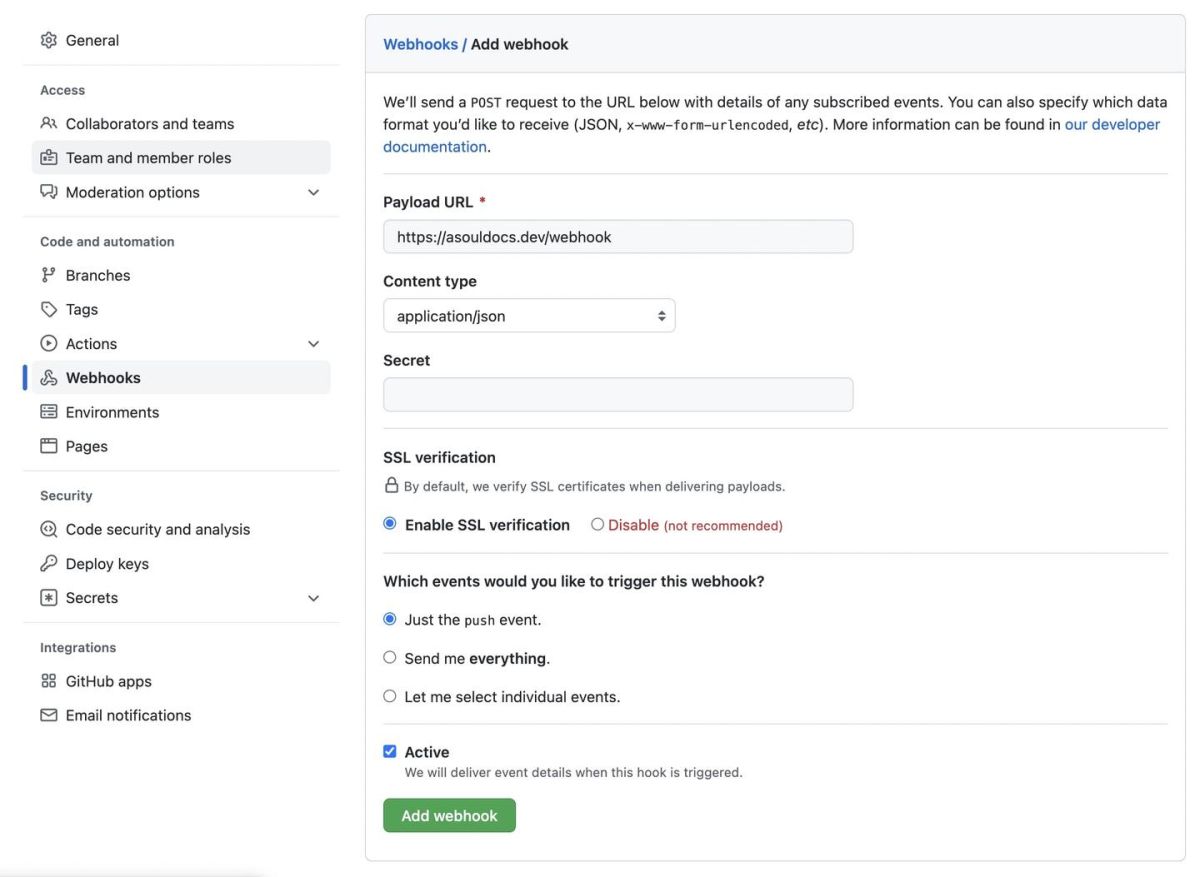Open Code security and analysis settings
The height and width of the screenshot is (877, 1200).
pos(157,530)
